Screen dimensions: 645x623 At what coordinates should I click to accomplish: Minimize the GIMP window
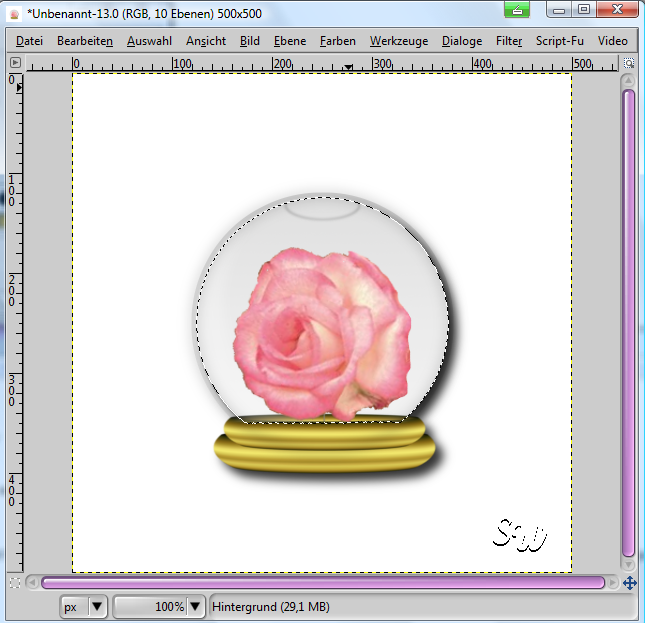pyautogui.click(x=559, y=9)
